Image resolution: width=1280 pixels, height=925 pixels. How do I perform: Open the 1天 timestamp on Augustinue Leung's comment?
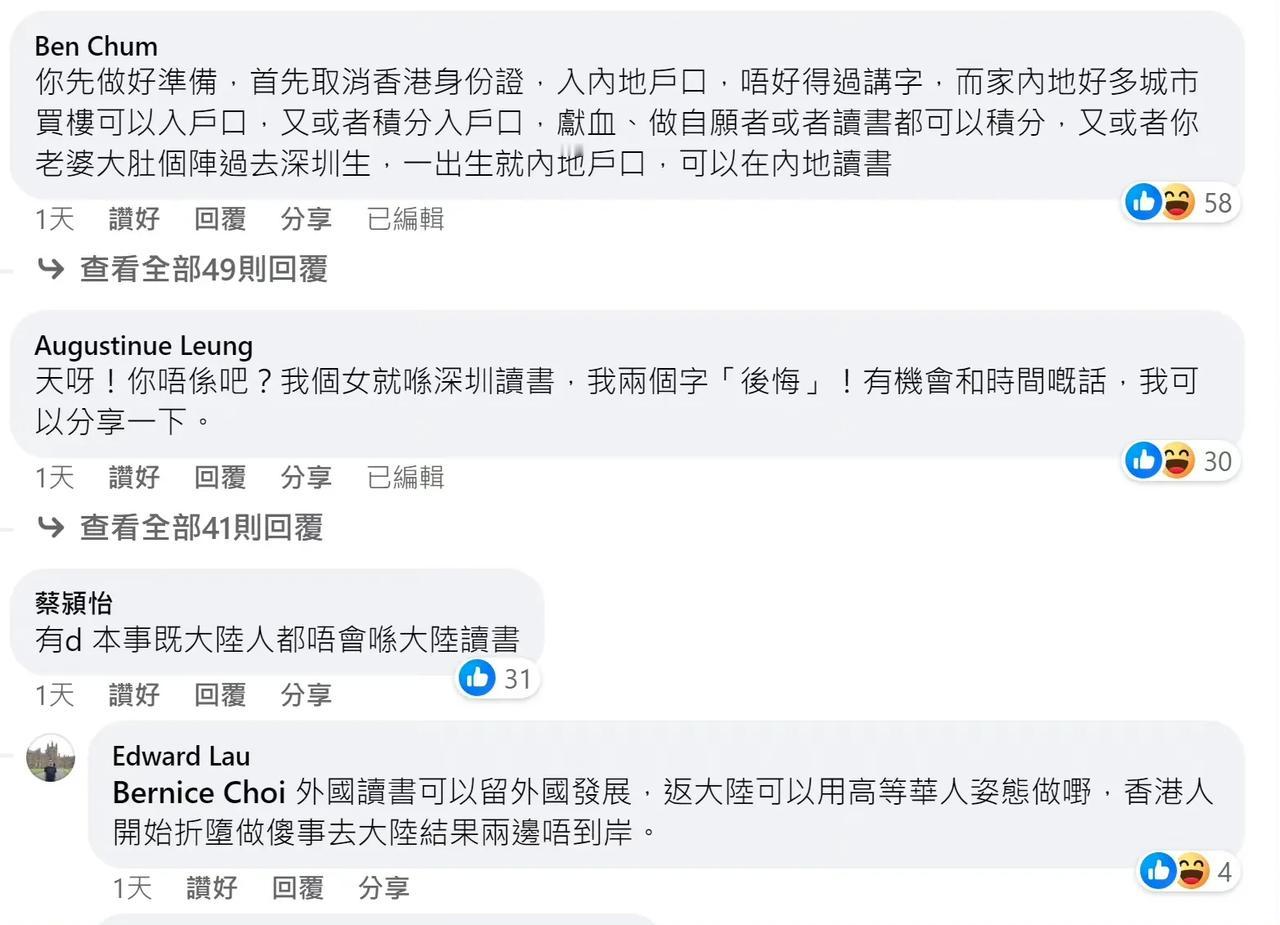click(x=55, y=478)
